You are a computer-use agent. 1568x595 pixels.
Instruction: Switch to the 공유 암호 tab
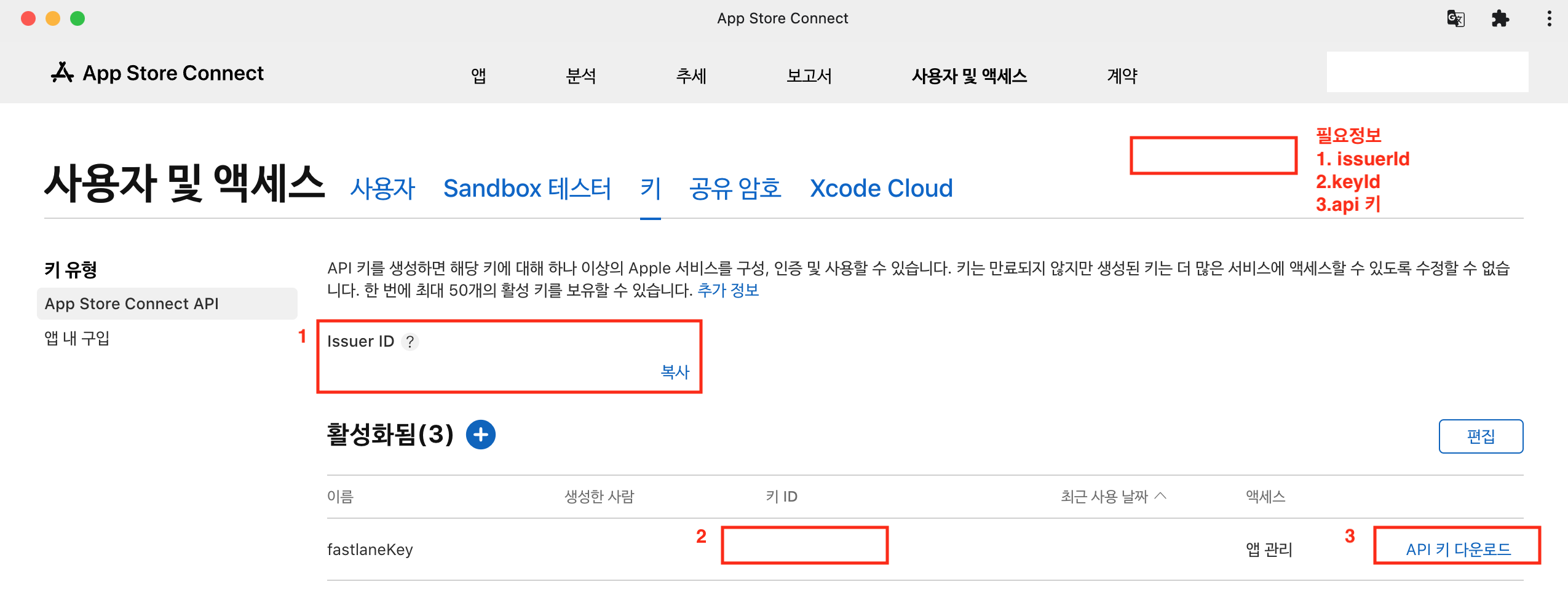tap(735, 188)
